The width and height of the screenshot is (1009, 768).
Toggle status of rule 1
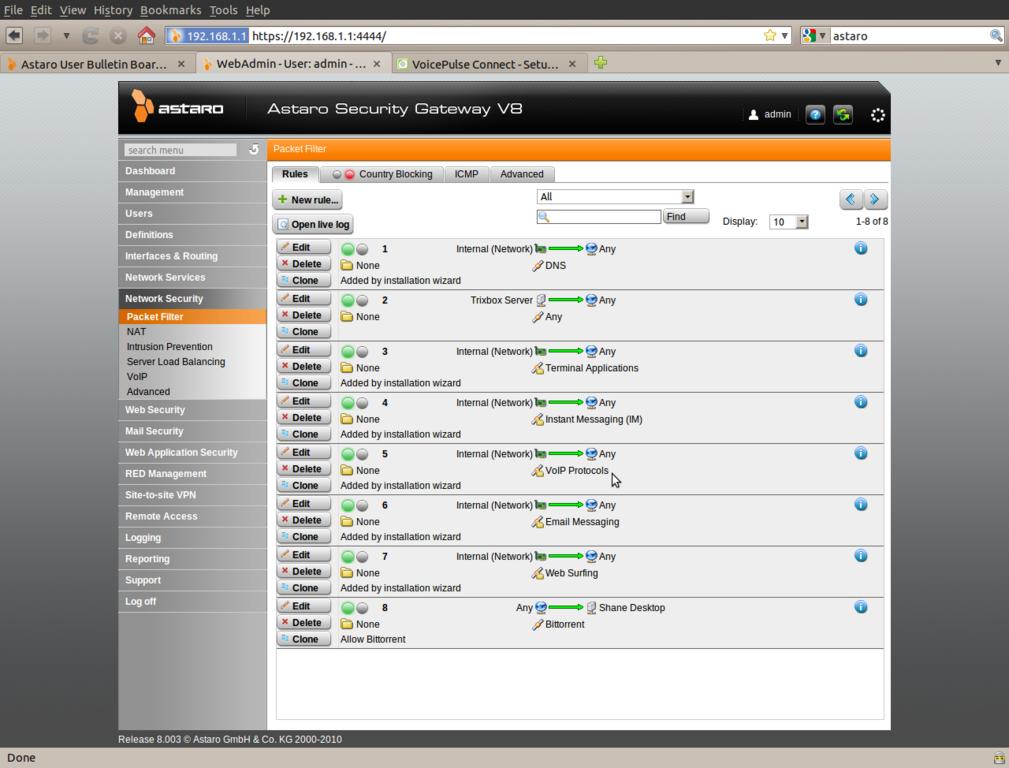[355, 249]
